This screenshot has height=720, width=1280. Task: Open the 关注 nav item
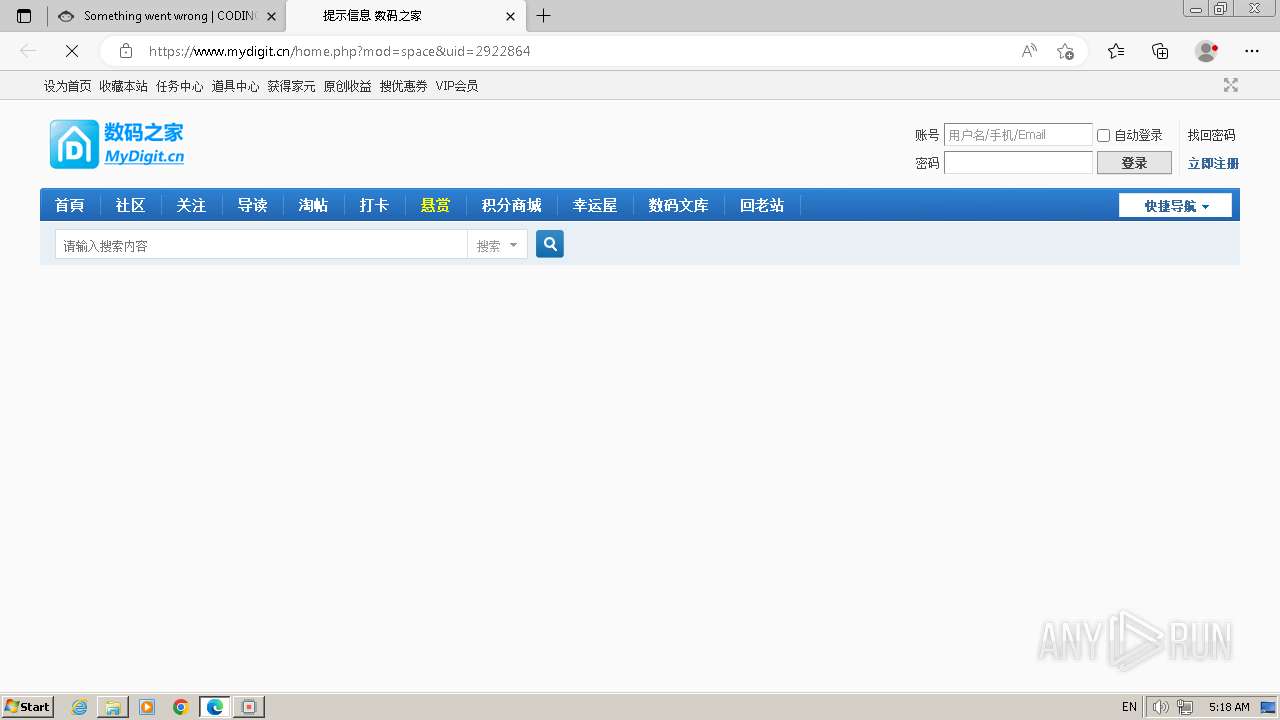point(191,205)
